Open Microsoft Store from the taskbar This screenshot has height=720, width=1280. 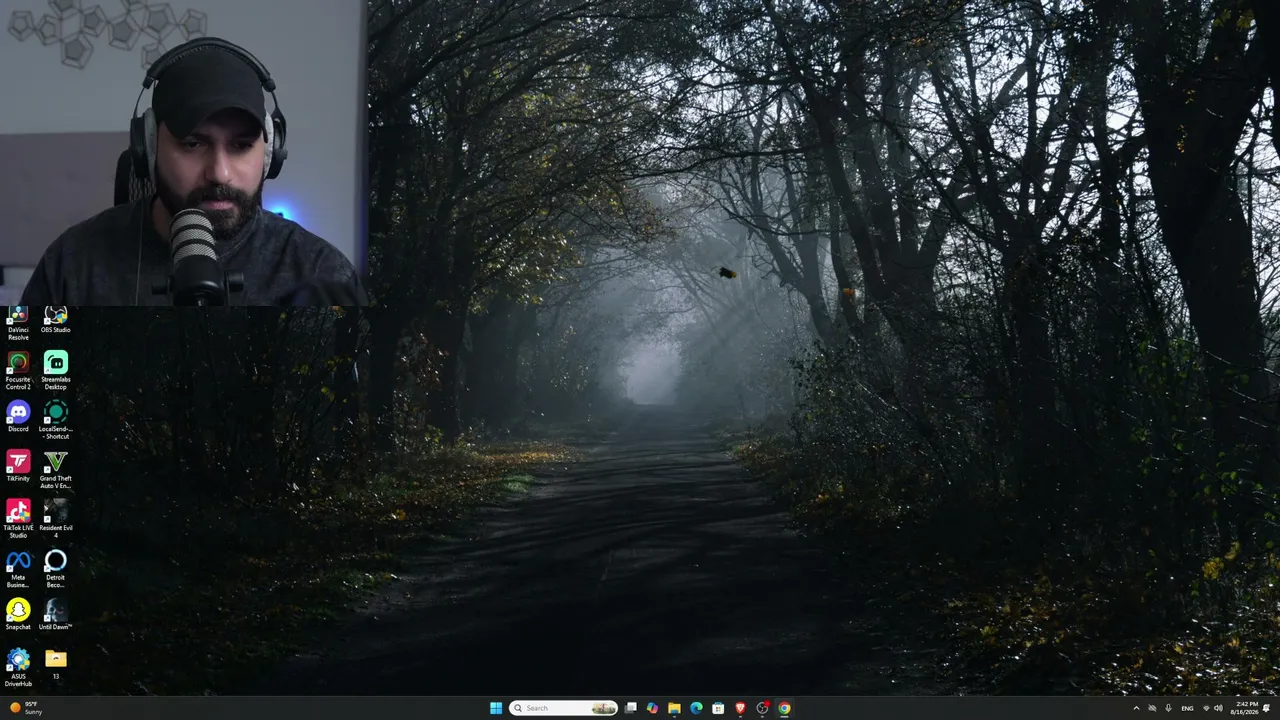tap(718, 708)
